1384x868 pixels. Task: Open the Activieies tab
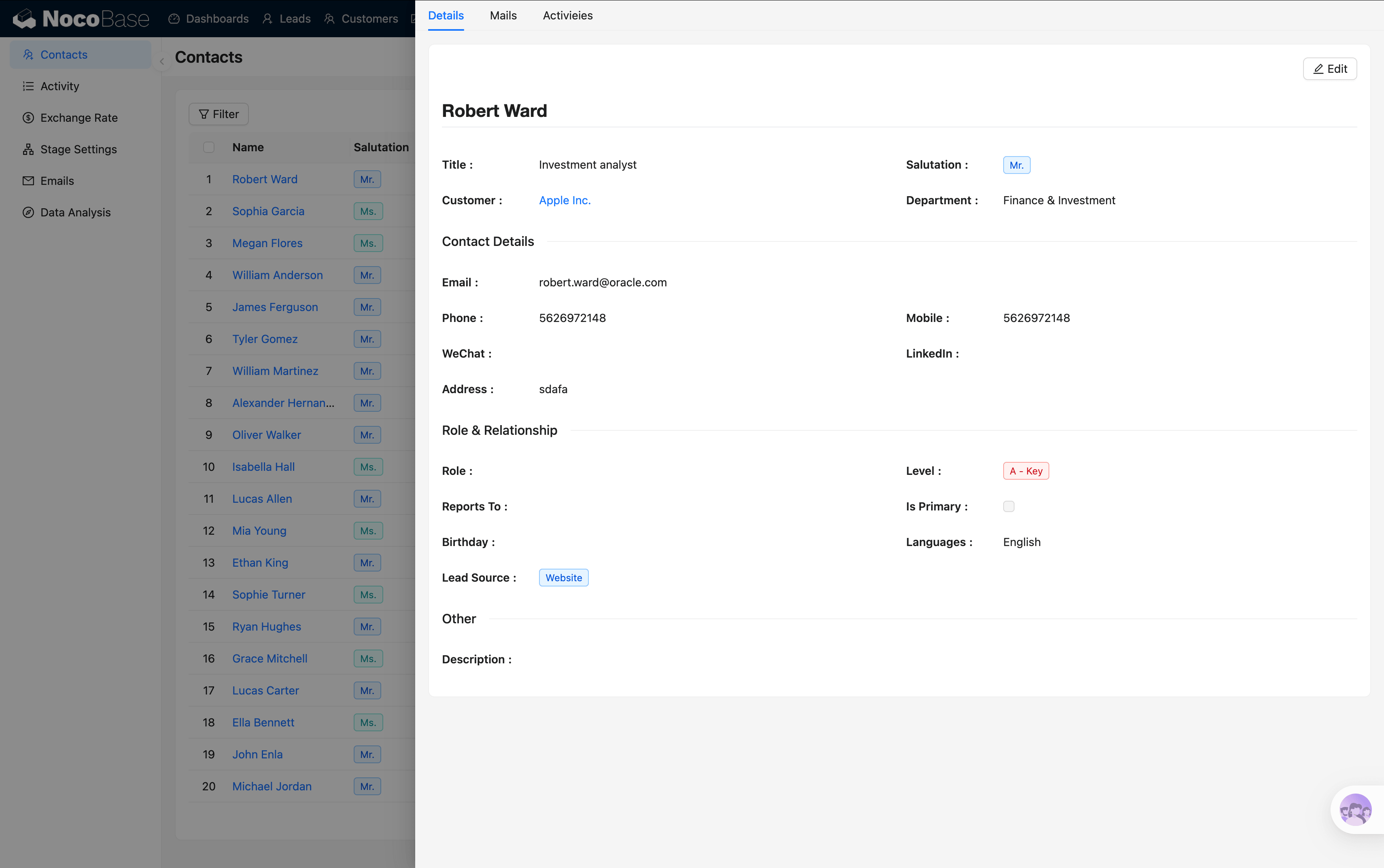click(567, 15)
